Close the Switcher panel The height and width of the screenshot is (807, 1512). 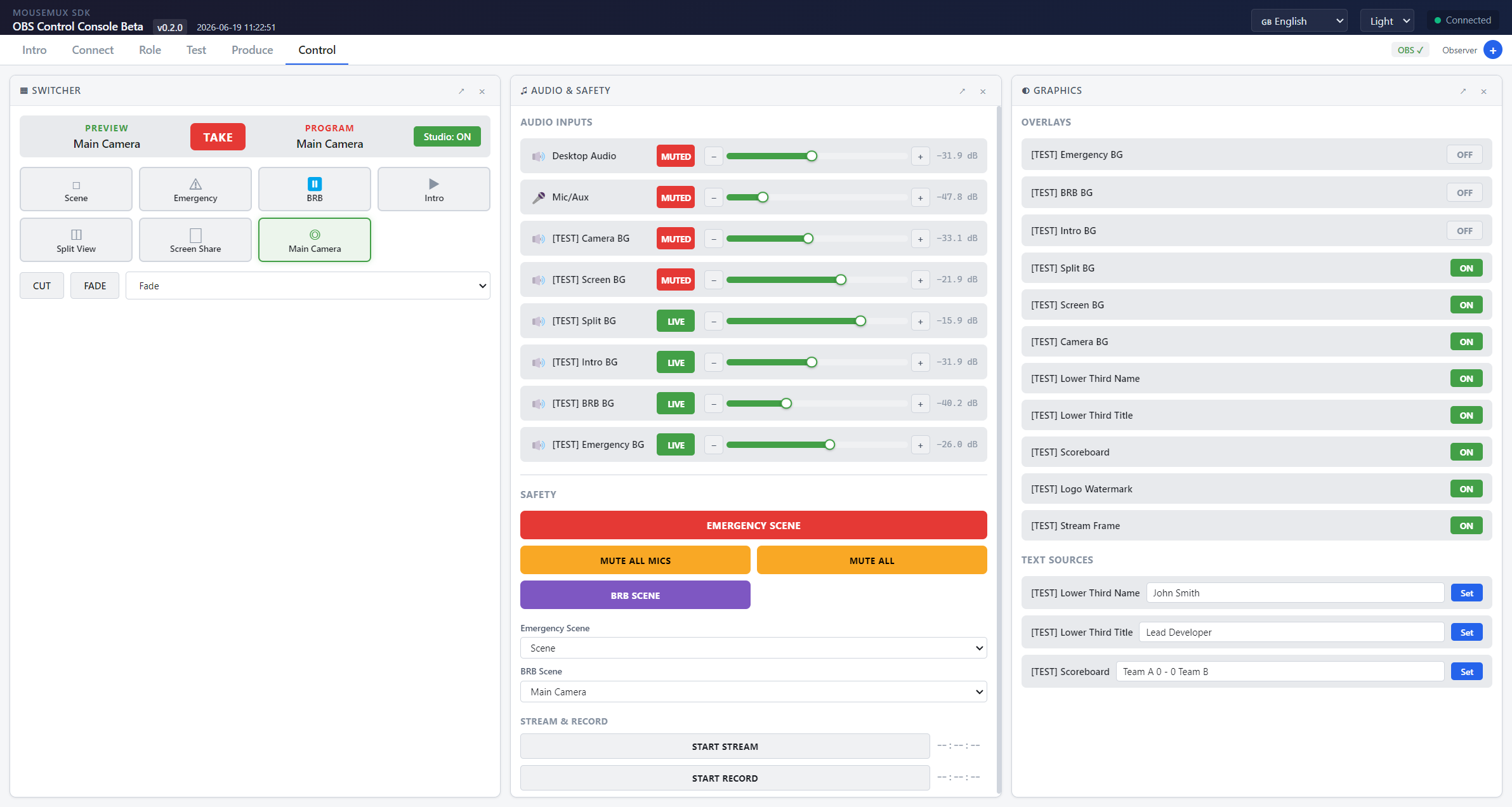[x=482, y=91]
